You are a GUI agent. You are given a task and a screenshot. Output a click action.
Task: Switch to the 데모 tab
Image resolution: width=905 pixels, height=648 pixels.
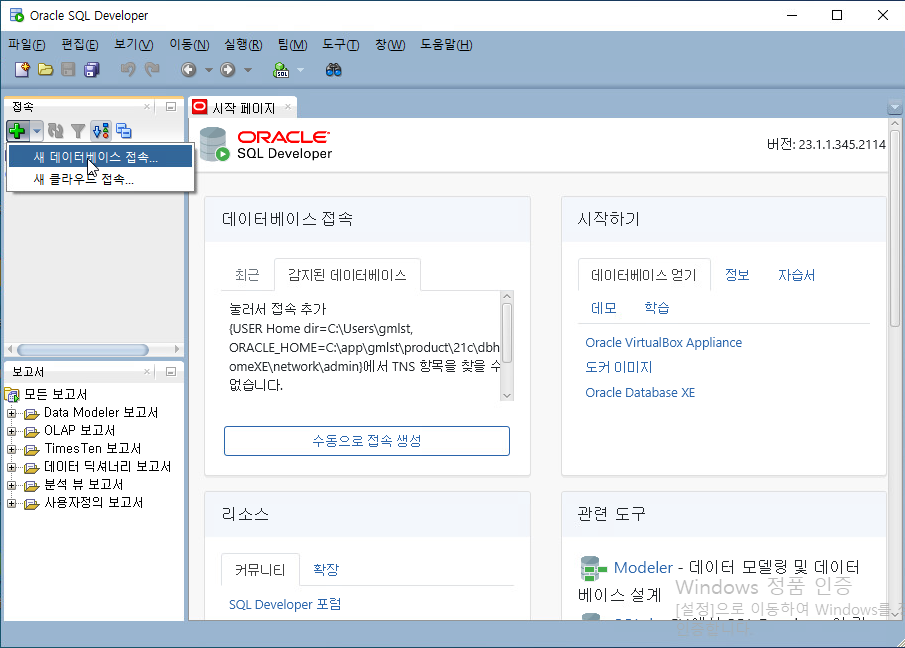click(604, 308)
